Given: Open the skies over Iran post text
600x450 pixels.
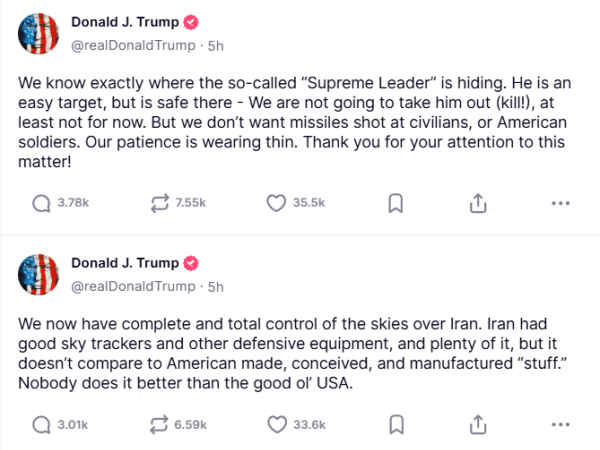Looking at the screenshot, I should pos(292,354).
